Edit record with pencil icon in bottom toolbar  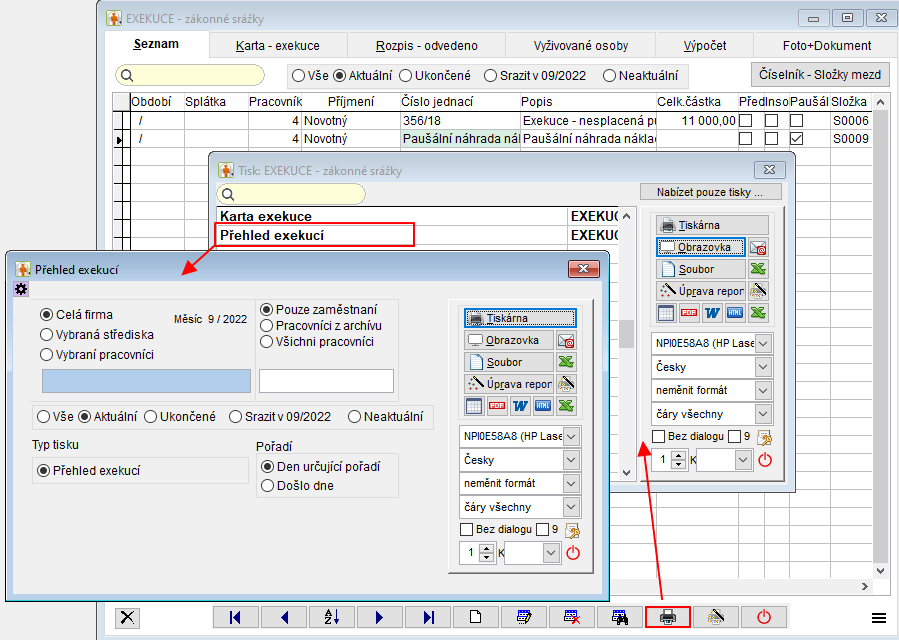(x=523, y=618)
